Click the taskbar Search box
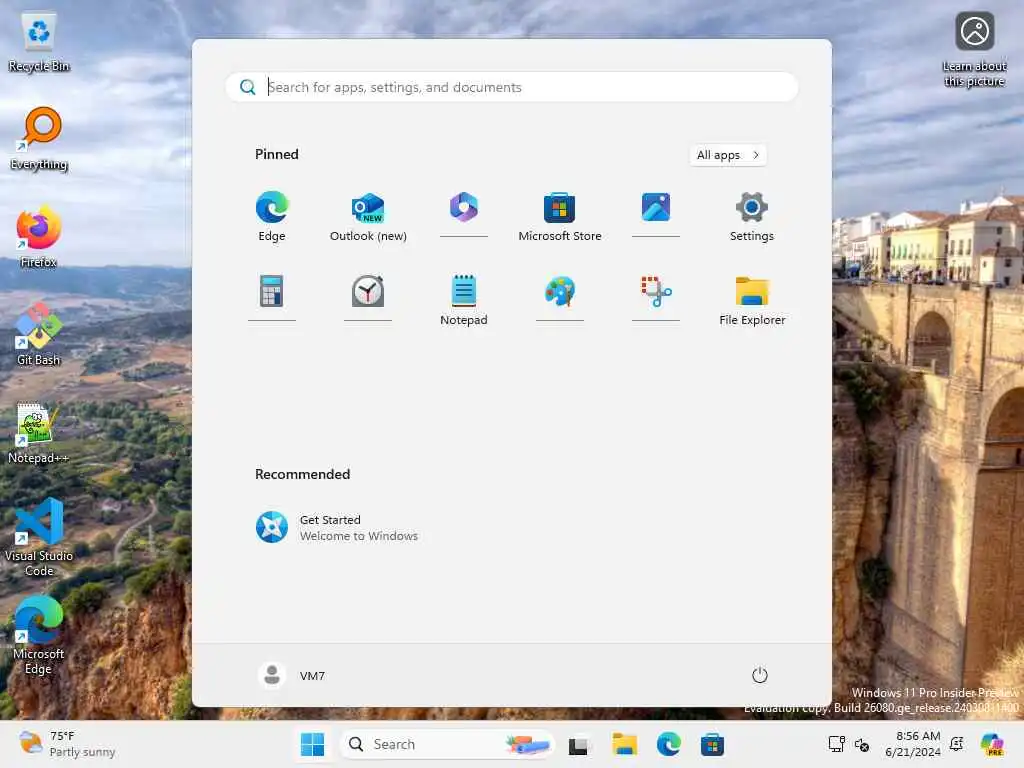This screenshot has height=768, width=1024. [447, 744]
